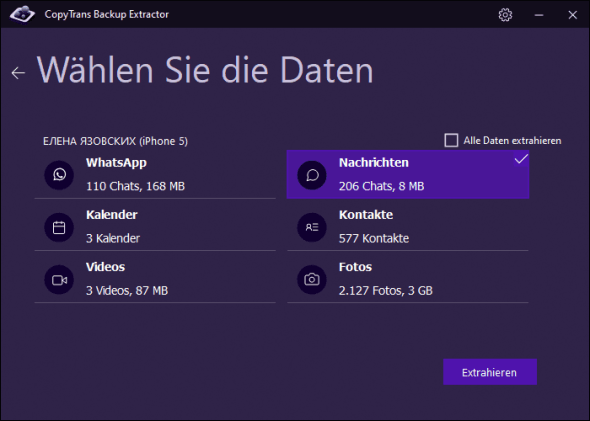The height and width of the screenshot is (421, 590).
Task: Close the CopyTrans Backup Extractor window
Action: (573, 15)
